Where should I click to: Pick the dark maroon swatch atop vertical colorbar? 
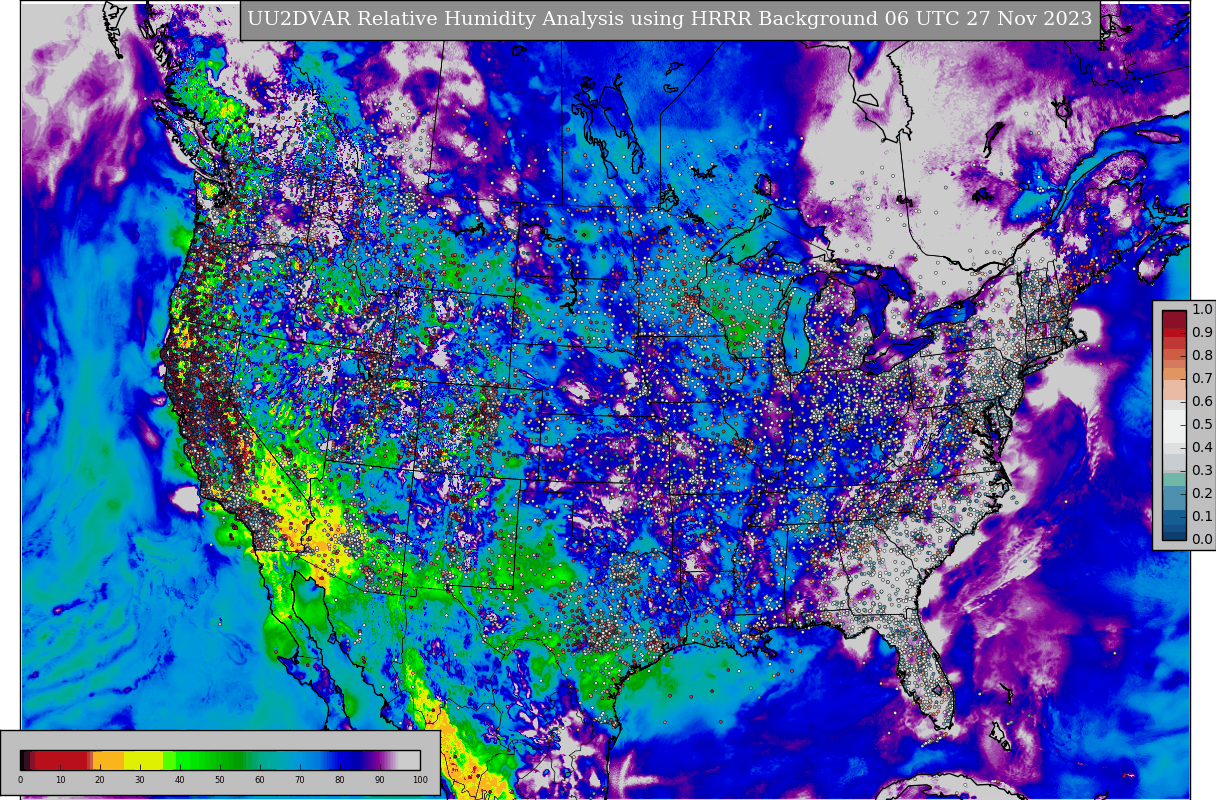pyautogui.click(x=1174, y=319)
